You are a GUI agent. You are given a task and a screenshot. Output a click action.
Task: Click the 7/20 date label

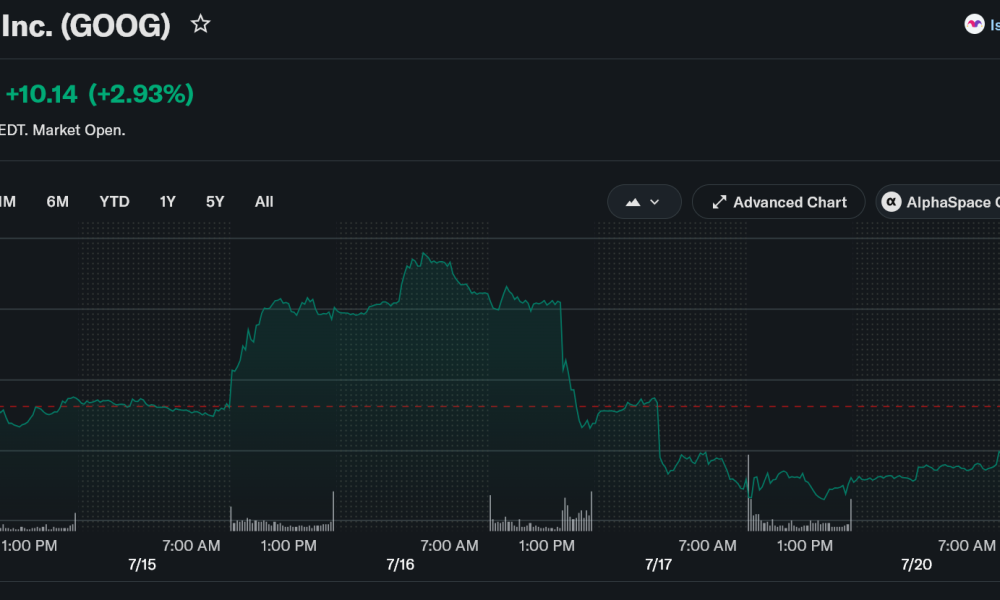[x=916, y=564]
